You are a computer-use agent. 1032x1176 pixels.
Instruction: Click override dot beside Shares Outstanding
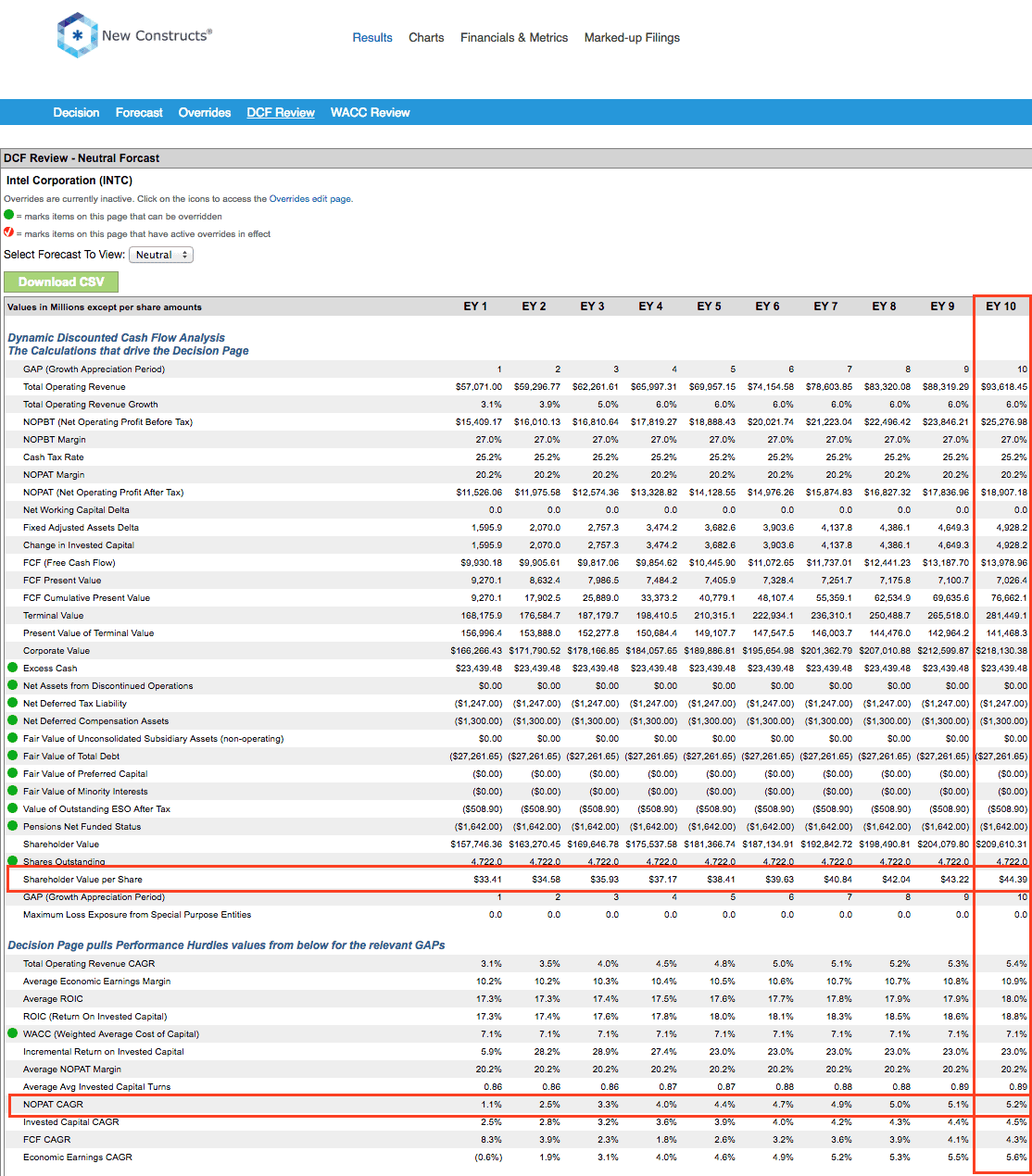pos(13,860)
